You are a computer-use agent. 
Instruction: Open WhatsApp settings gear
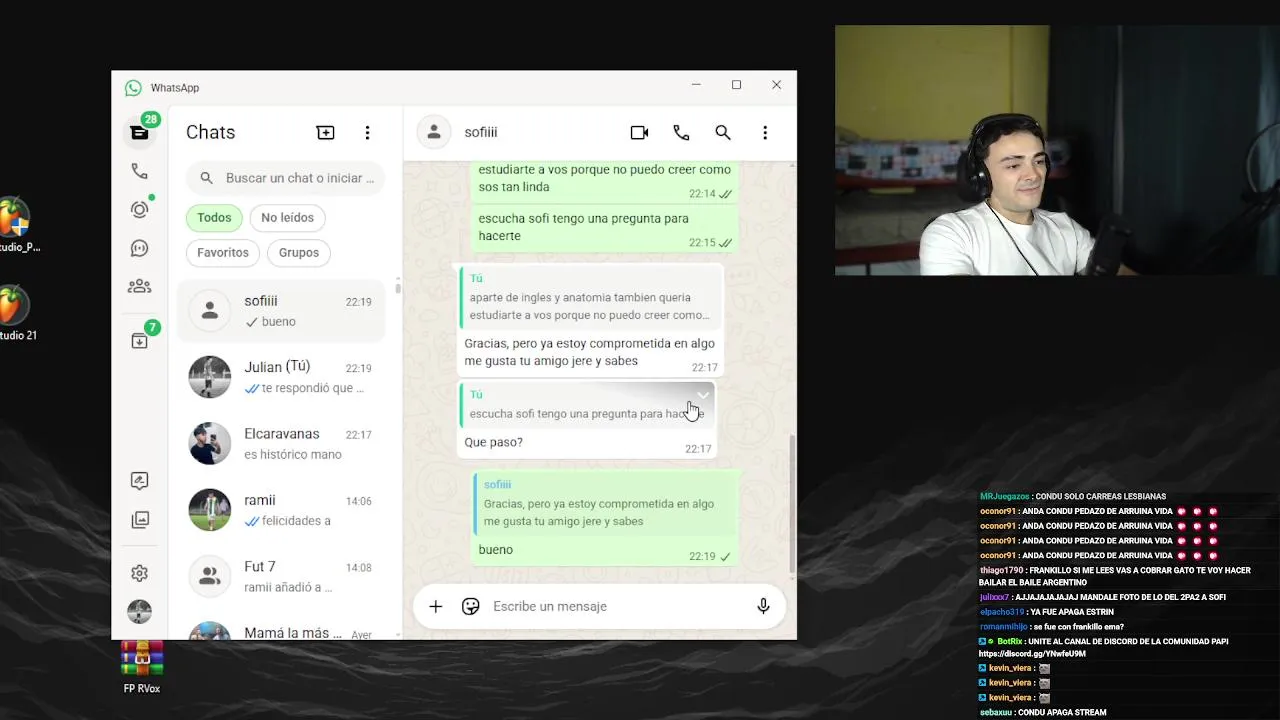pos(139,573)
